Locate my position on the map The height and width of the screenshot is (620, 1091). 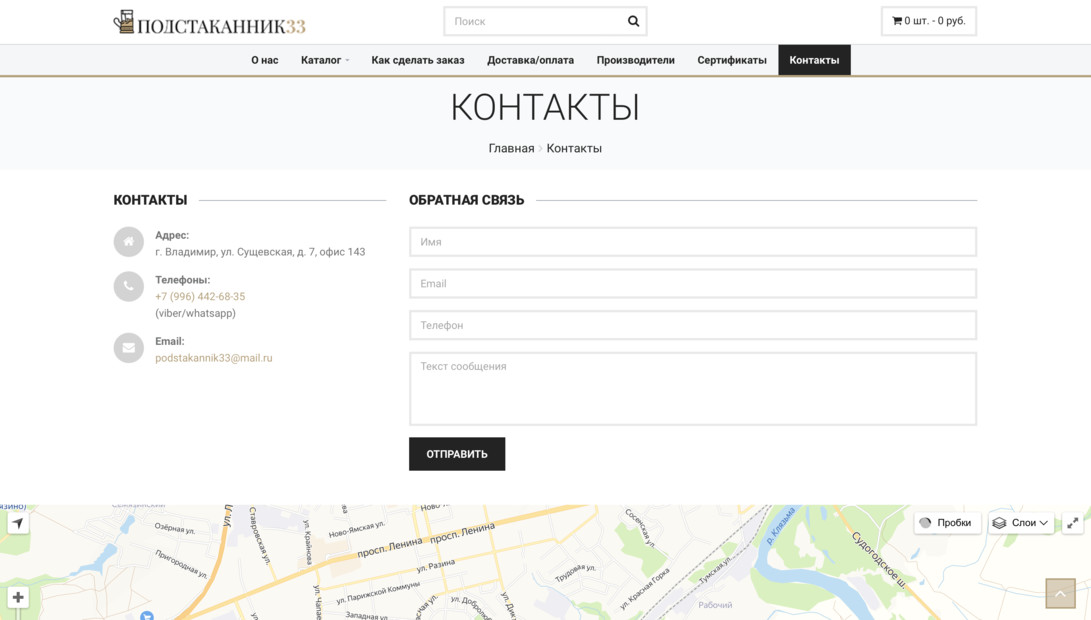pyautogui.click(x=18, y=523)
